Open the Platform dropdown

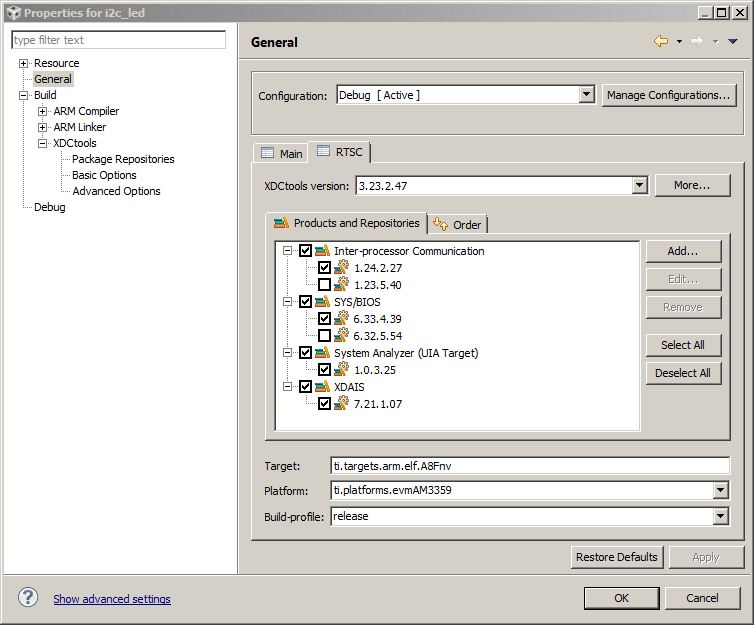[720, 490]
